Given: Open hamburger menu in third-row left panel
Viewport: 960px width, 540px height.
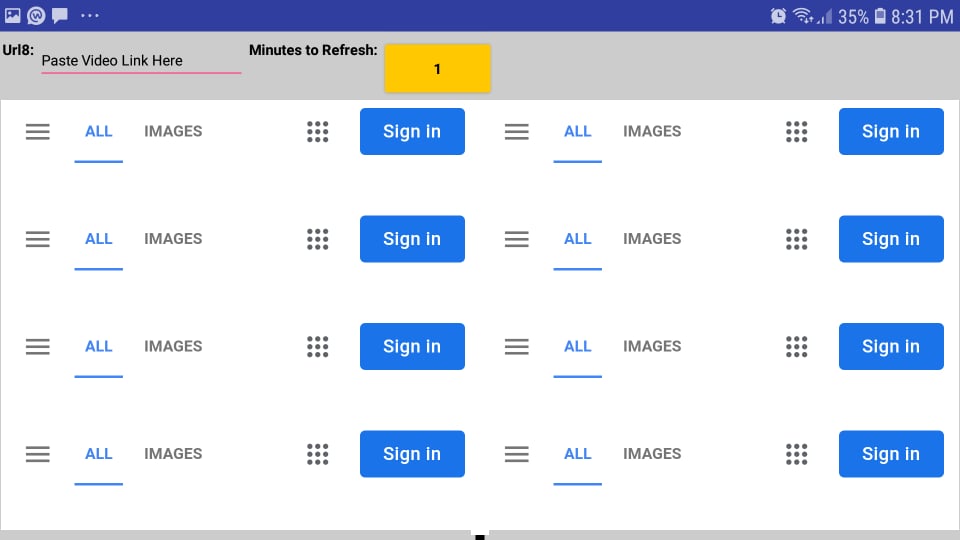Looking at the screenshot, I should [x=37, y=347].
